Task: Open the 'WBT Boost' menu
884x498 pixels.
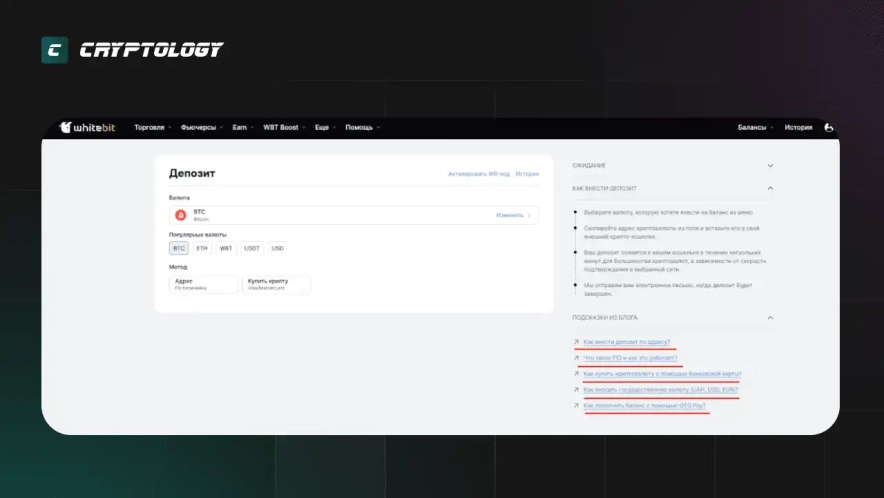Action: click(x=283, y=128)
